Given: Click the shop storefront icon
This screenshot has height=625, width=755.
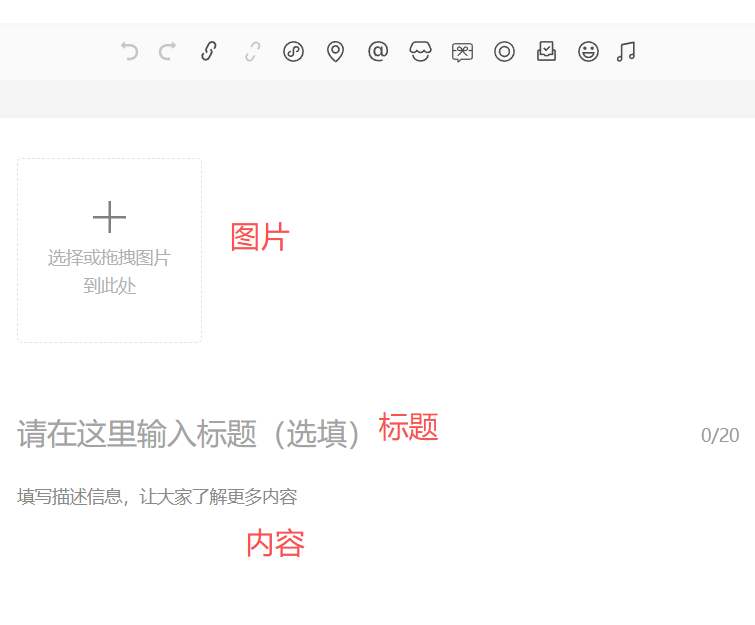Looking at the screenshot, I should pyautogui.click(x=420, y=51).
